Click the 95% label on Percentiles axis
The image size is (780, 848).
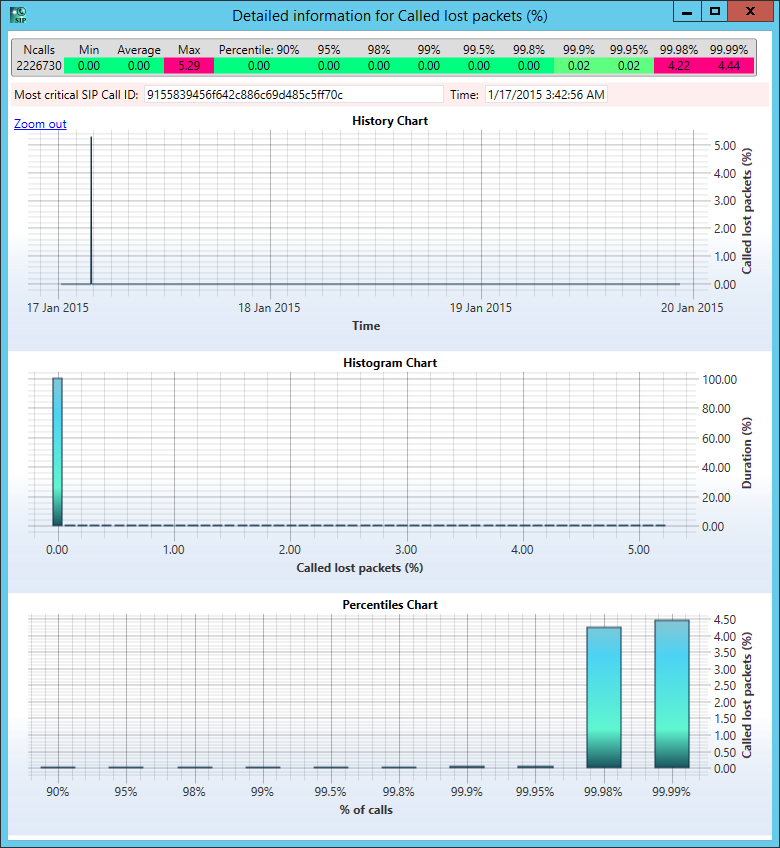coord(125,792)
